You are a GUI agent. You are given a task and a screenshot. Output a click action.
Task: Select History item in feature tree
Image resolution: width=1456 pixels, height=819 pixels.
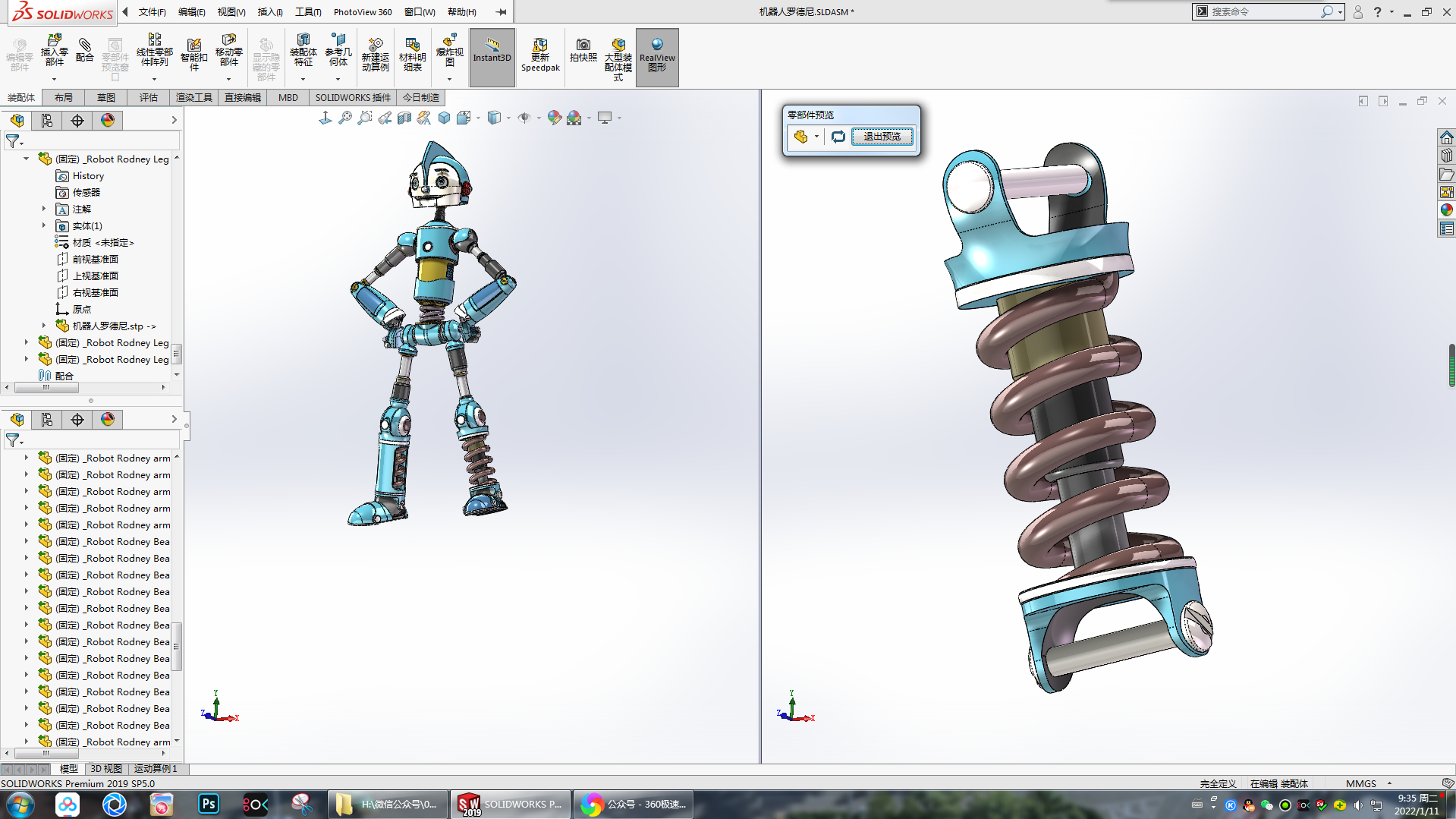click(x=88, y=175)
